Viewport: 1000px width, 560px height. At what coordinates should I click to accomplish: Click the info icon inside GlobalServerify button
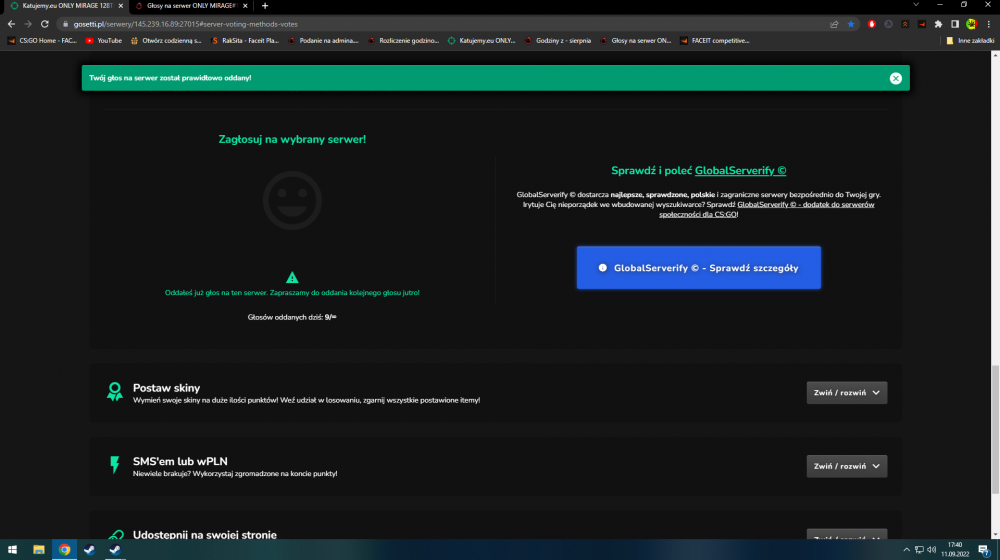pos(603,268)
